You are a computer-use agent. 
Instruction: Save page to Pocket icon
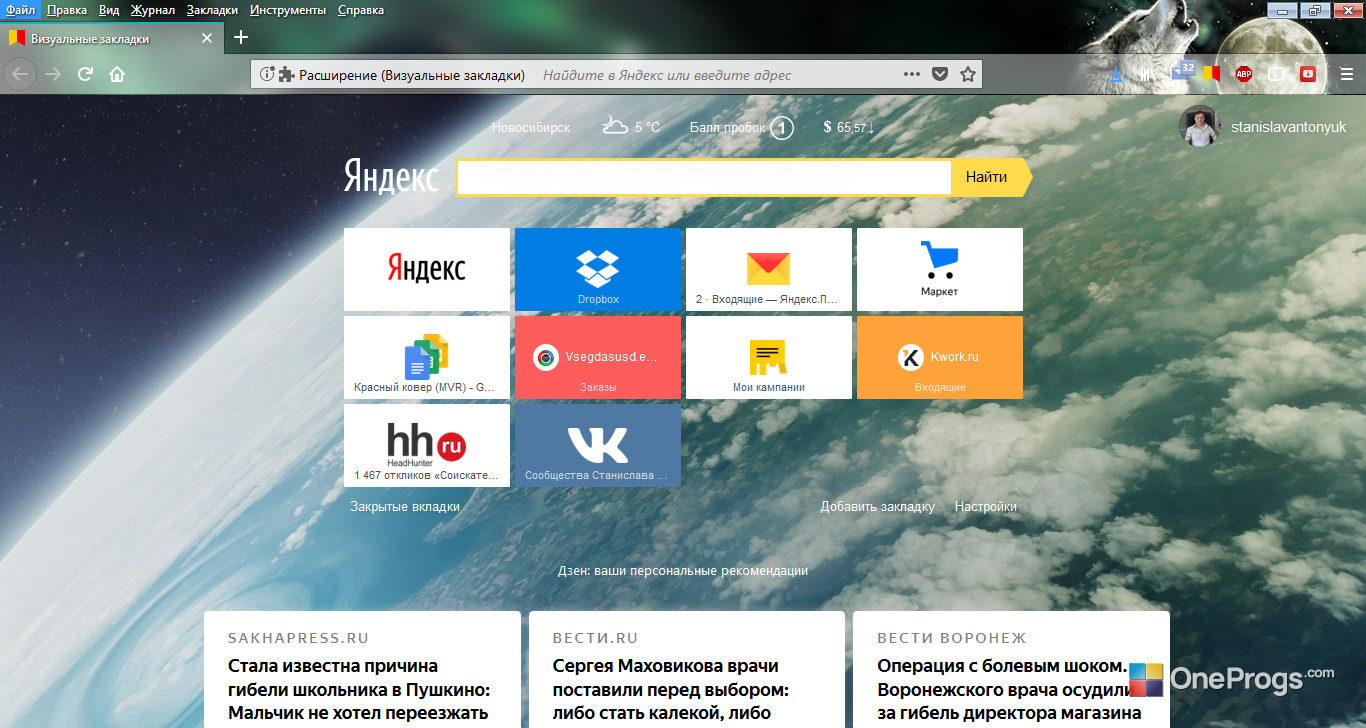[x=939, y=74]
